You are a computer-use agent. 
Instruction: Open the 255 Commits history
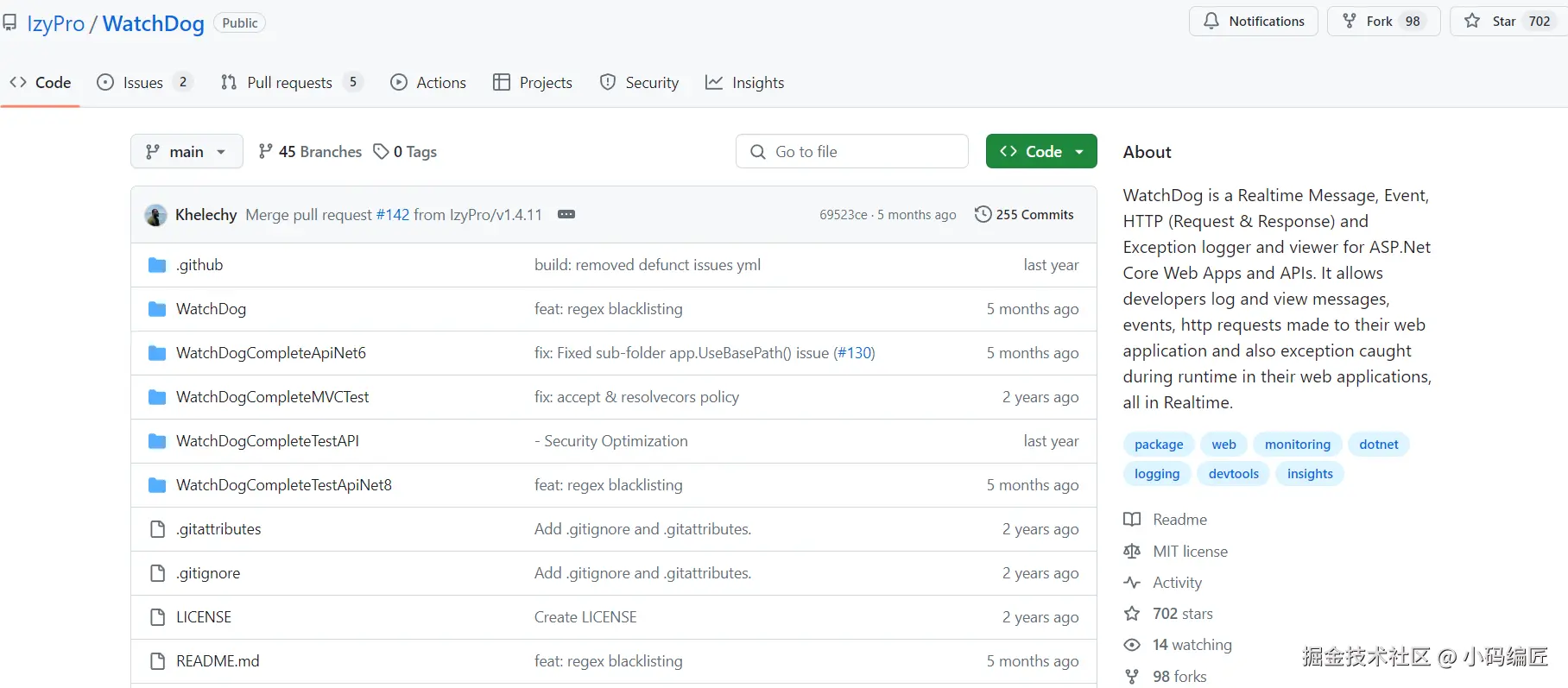click(x=1024, y=215)
